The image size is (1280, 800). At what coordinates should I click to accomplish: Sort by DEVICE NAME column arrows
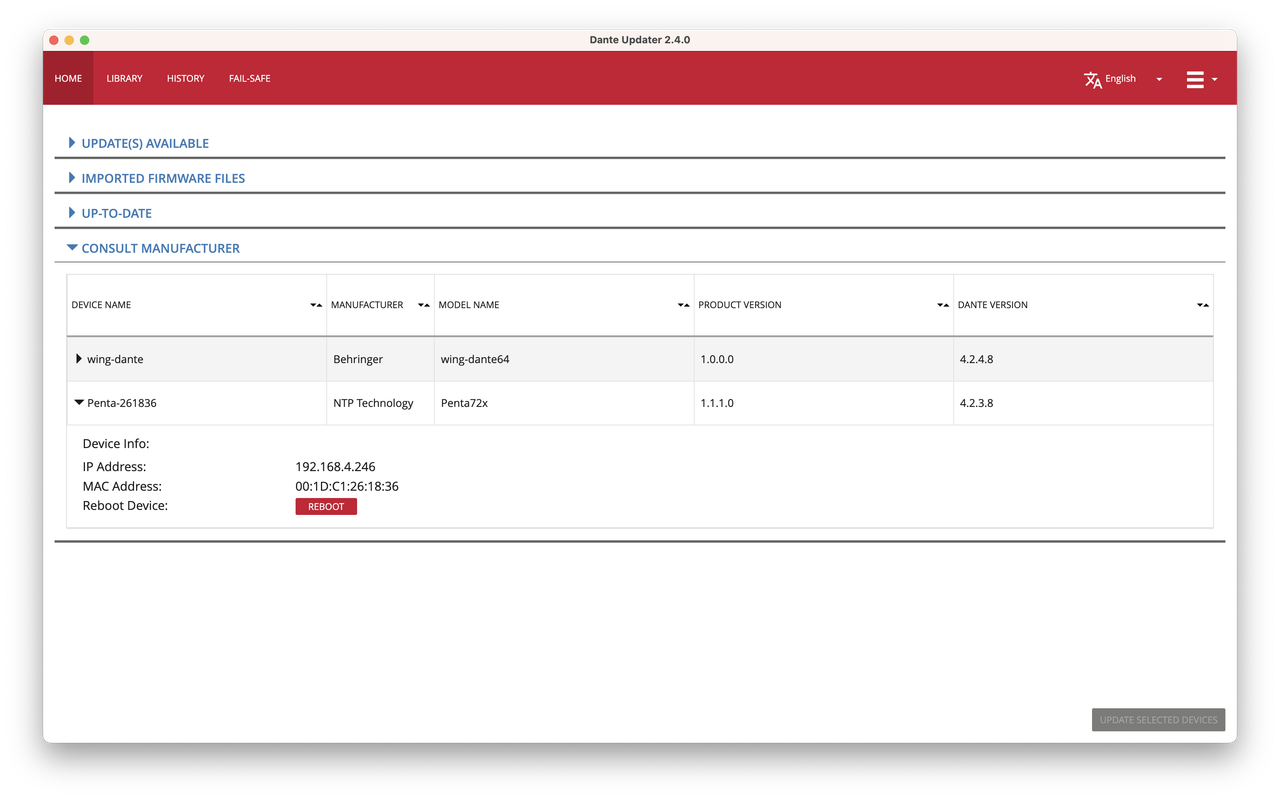click(x=316, y=305)
